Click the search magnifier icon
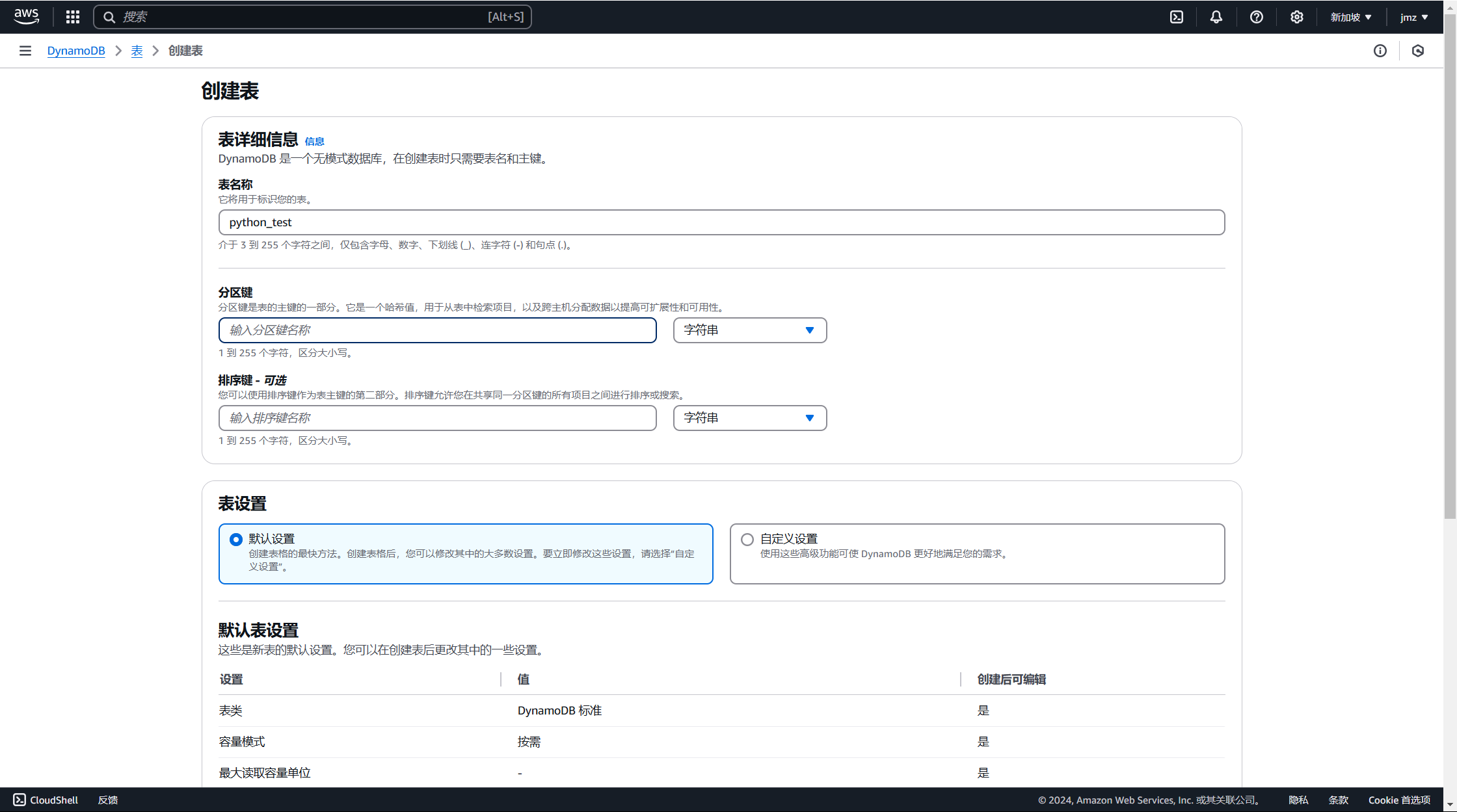This screenshot has width=1457, height=812. pyautogui.click(x=109, y=17)
